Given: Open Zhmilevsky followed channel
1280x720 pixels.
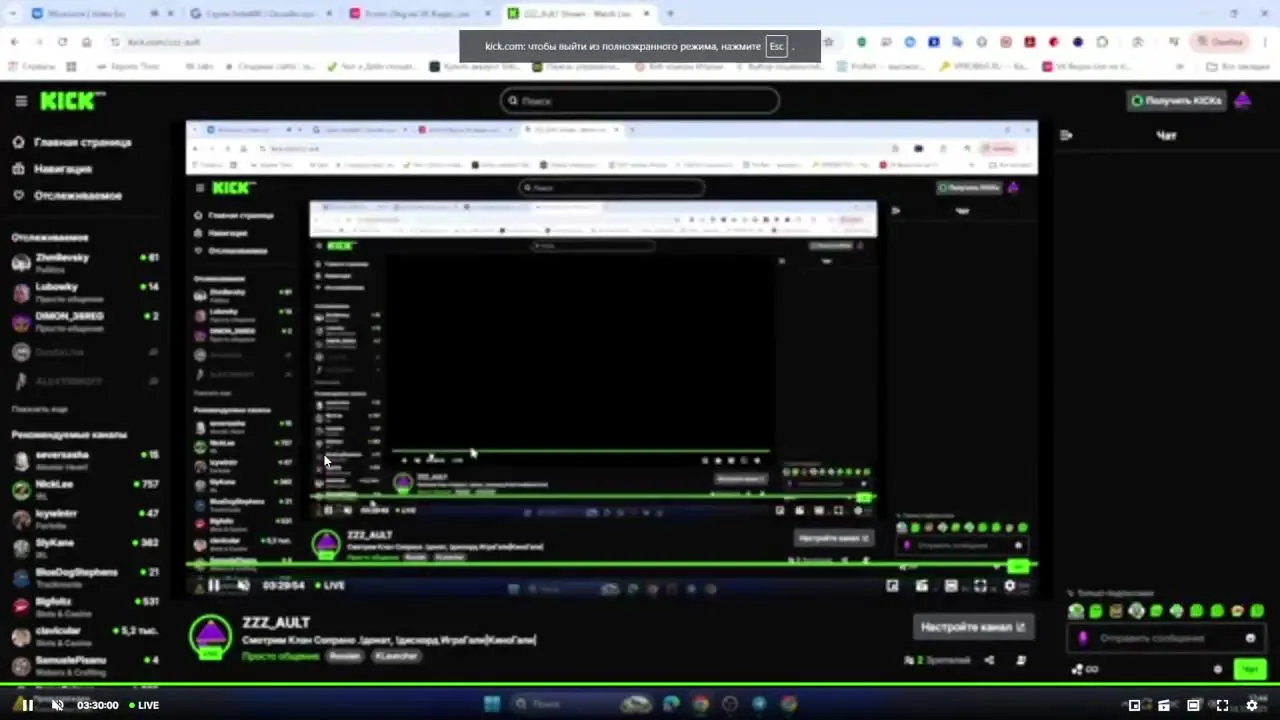Looking at the screenshot, I should pos(85,263).
